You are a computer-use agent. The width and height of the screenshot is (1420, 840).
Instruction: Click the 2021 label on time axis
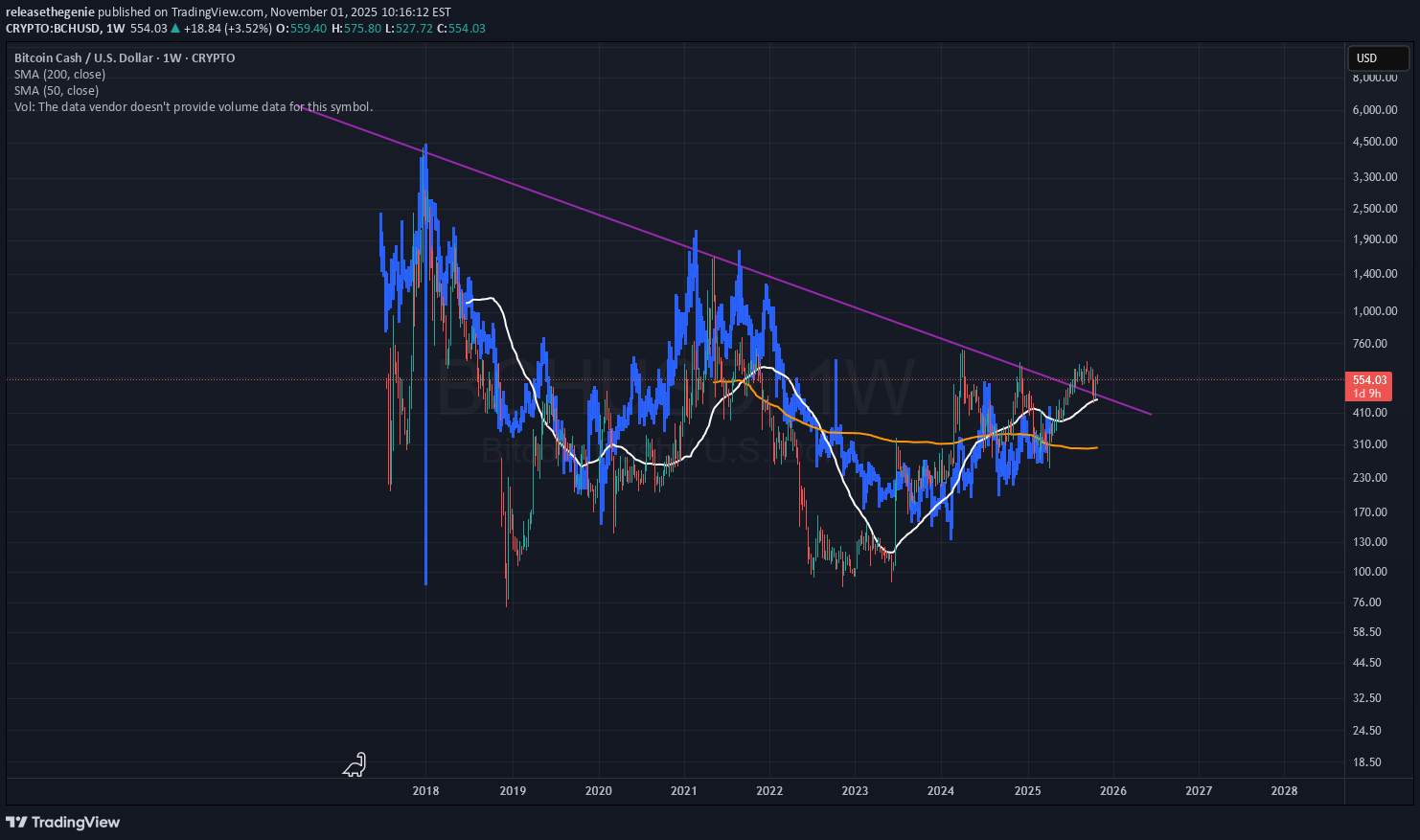point(683,791)
